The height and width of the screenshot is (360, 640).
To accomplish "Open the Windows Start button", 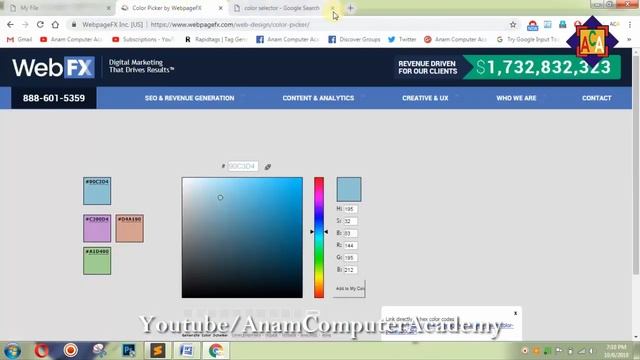I will (12, 351).
